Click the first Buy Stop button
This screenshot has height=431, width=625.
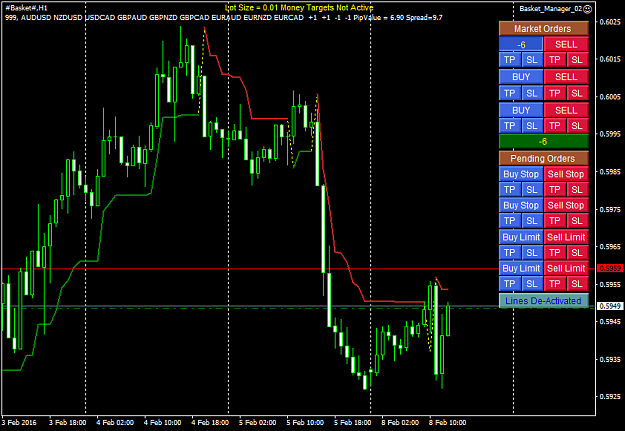pos(521,174)
